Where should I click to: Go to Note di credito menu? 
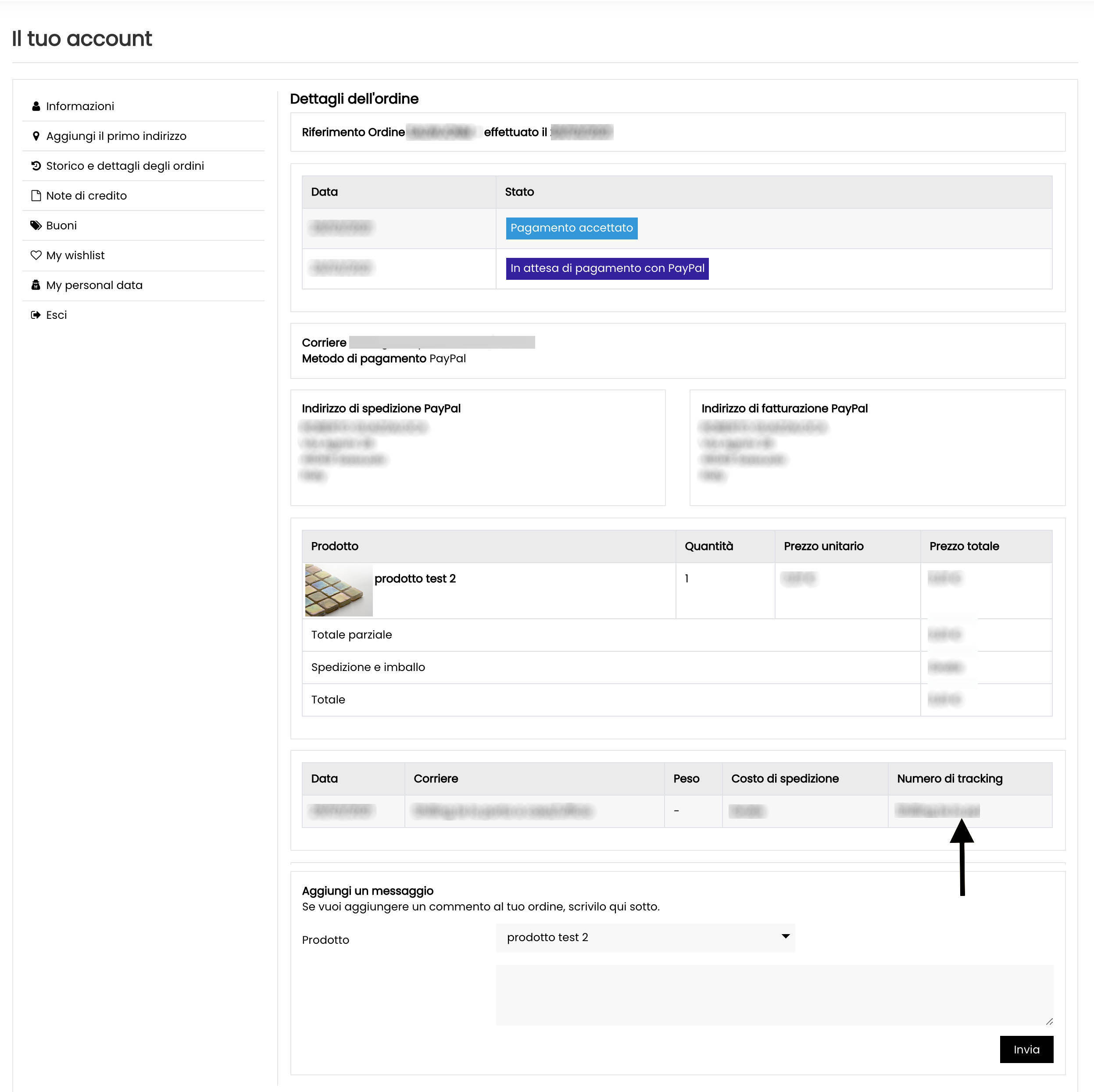[86, 196]
